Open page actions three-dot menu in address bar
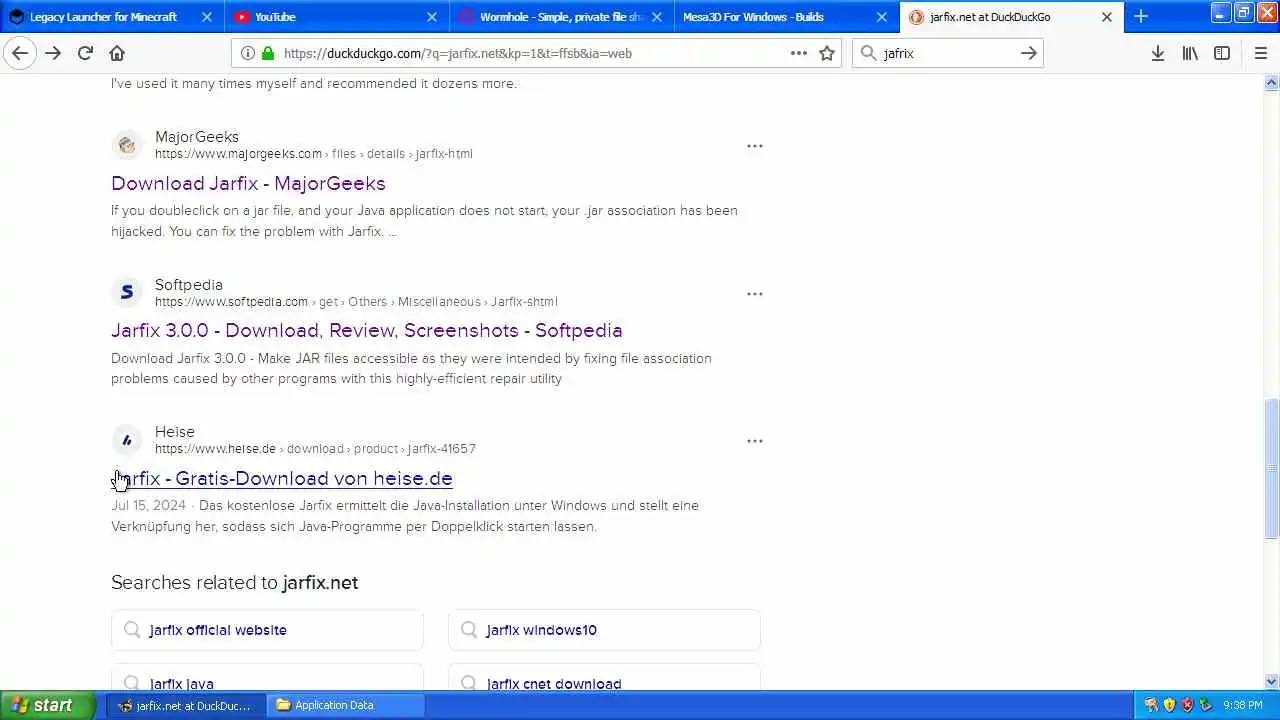Viewport: 1280px width, 720px height. (x=799, y=53)
